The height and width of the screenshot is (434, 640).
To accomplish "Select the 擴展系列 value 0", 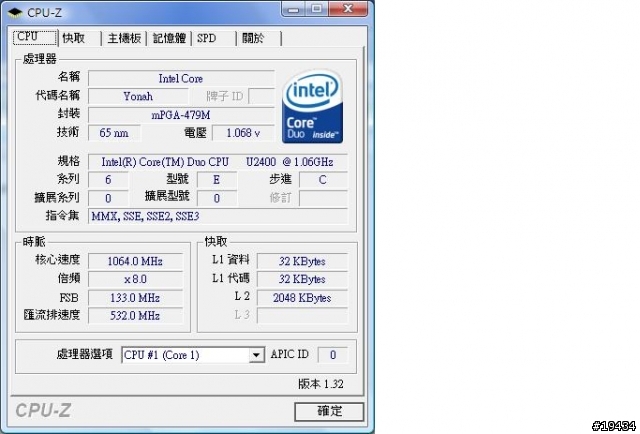I will point(108,198).
